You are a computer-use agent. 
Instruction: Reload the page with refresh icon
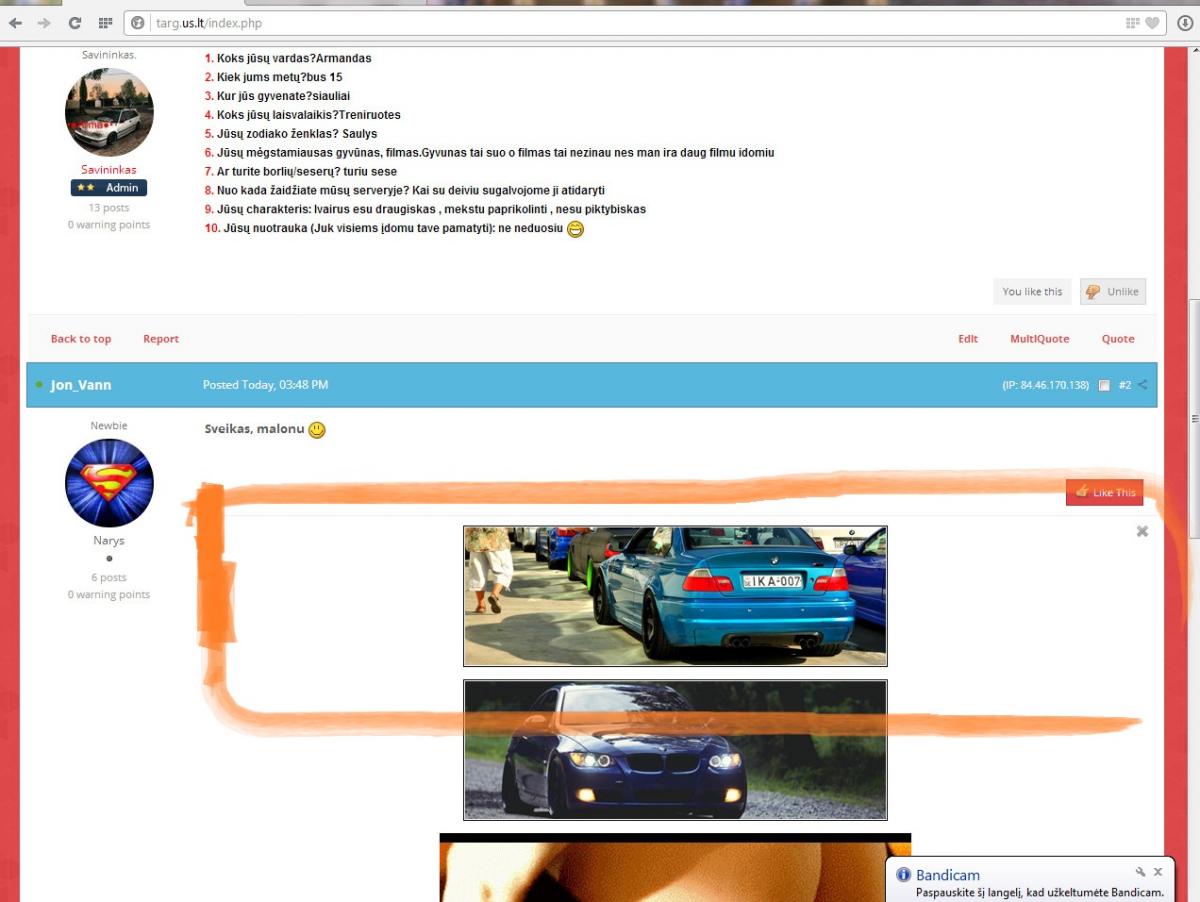click(x=75, y=23)
